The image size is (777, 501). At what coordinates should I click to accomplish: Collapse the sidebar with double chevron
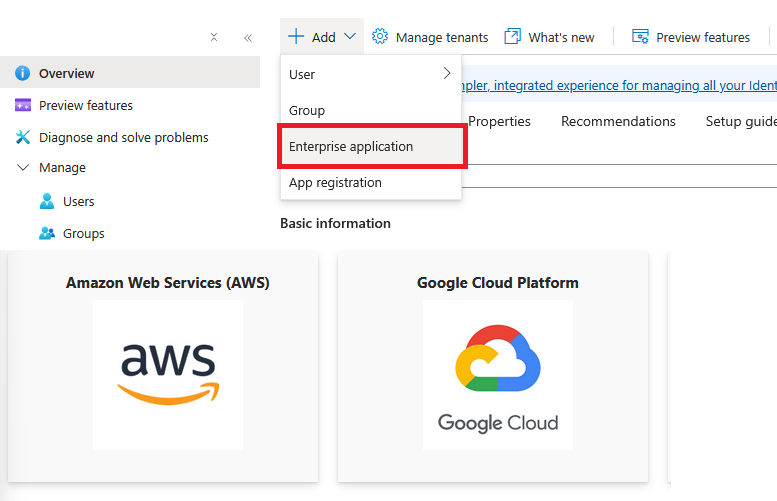[248, 37]
